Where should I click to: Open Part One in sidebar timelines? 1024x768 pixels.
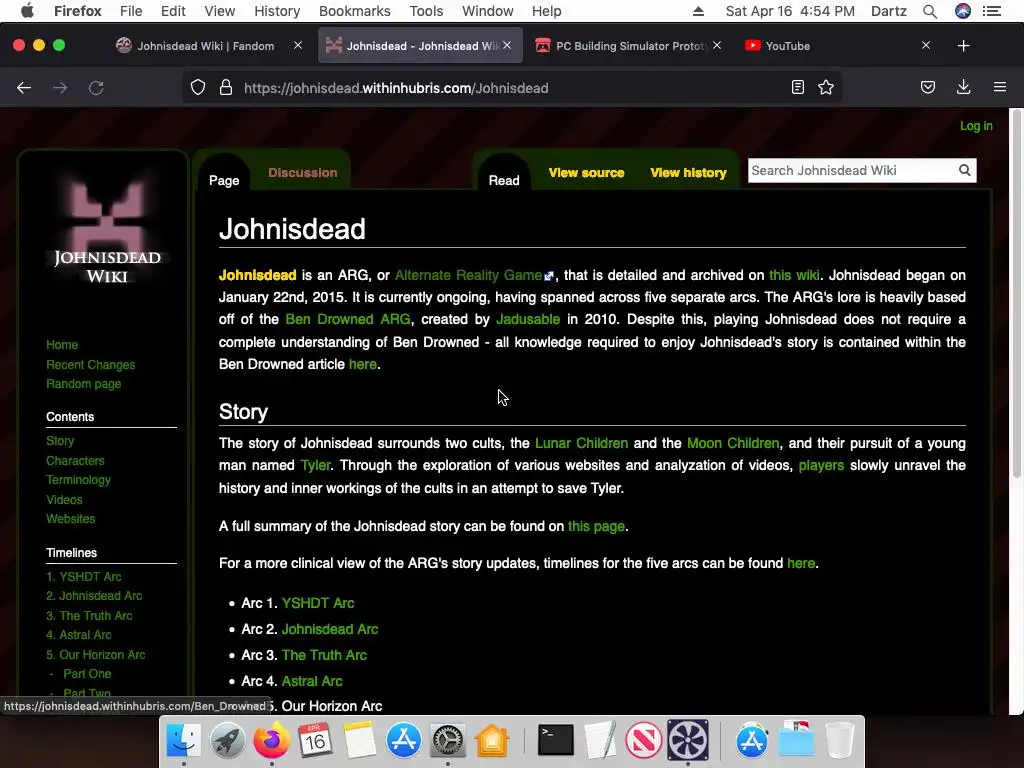87,673
